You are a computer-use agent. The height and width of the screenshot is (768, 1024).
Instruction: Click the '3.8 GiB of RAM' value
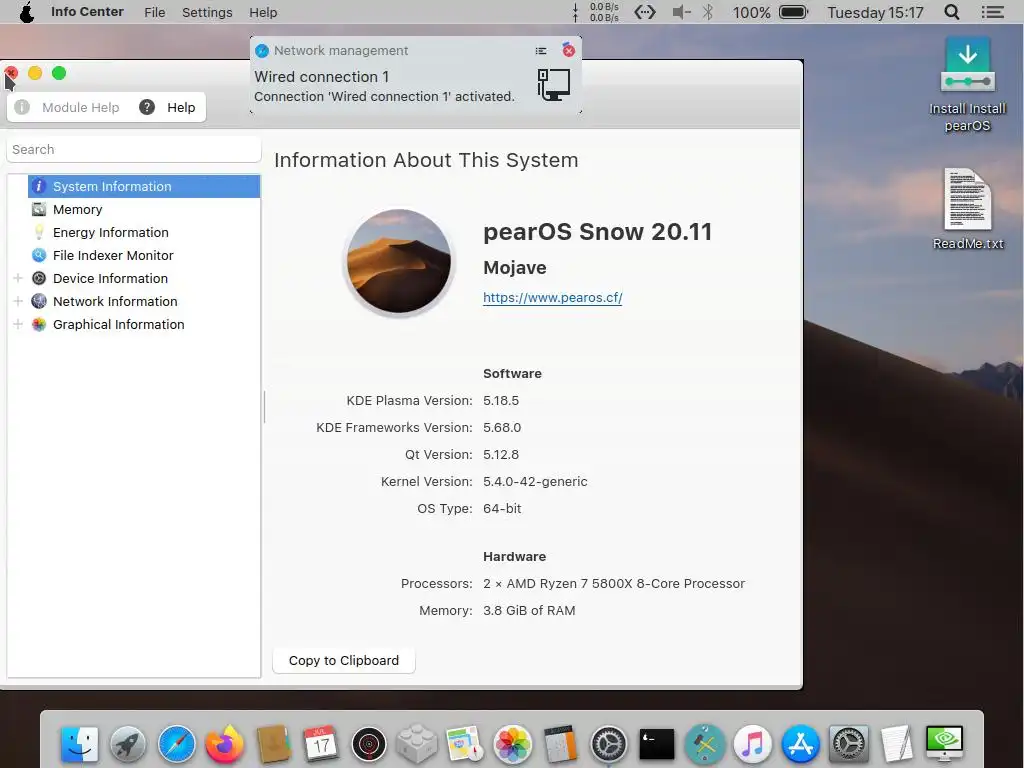(529, 611)
